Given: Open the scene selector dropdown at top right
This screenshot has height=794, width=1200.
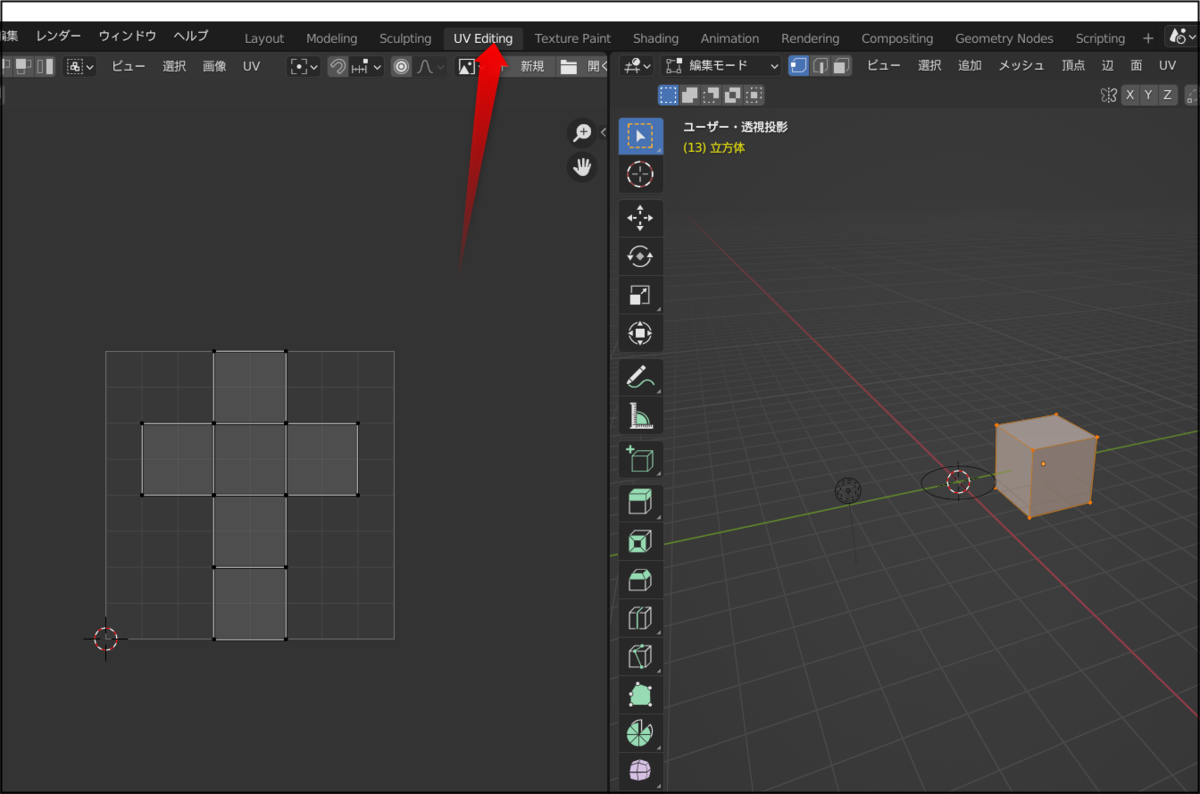Looking at the screenshot, I should (1182, 38).
